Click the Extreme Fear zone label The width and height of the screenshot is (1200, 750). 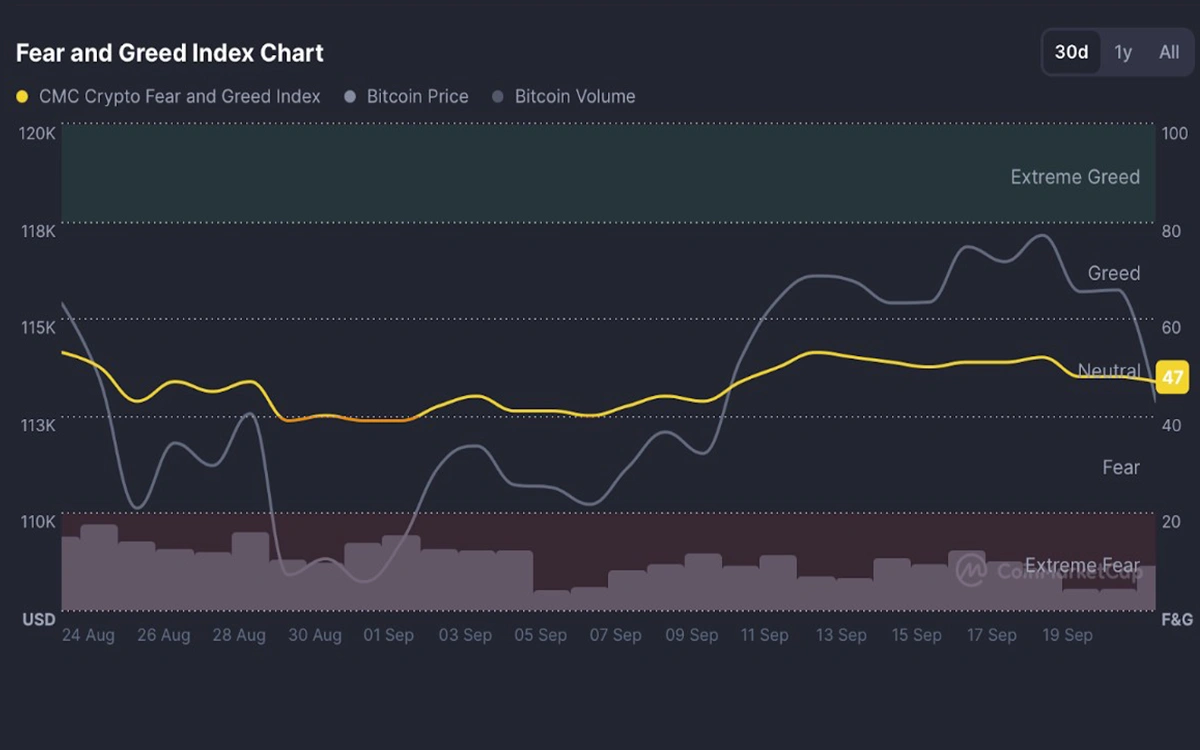(x=1082, y=566)
